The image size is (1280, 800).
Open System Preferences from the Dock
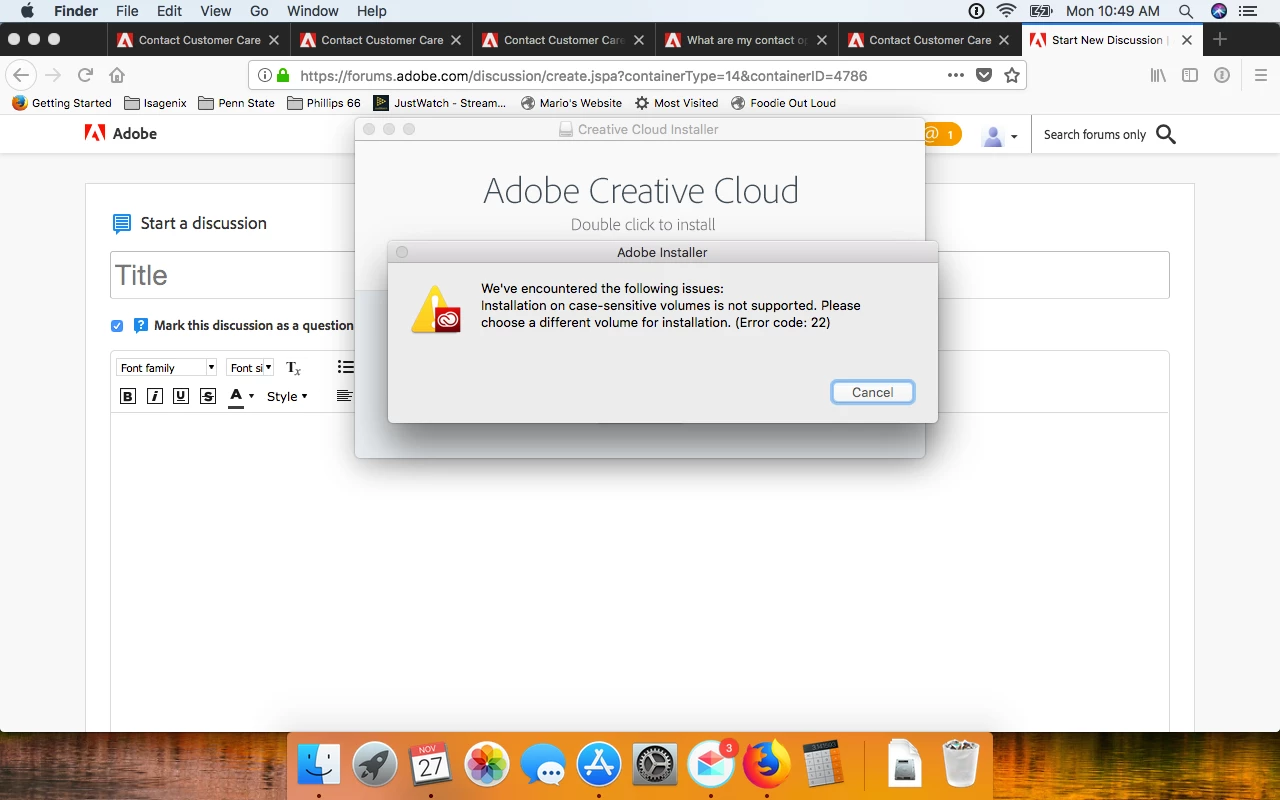[655, 766]
